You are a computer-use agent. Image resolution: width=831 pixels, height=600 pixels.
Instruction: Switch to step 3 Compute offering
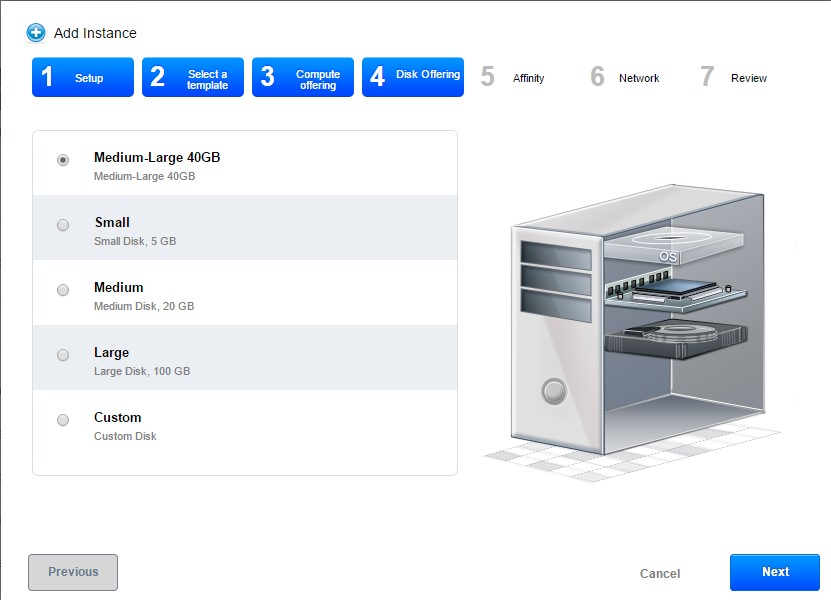(x=303, y=78)
